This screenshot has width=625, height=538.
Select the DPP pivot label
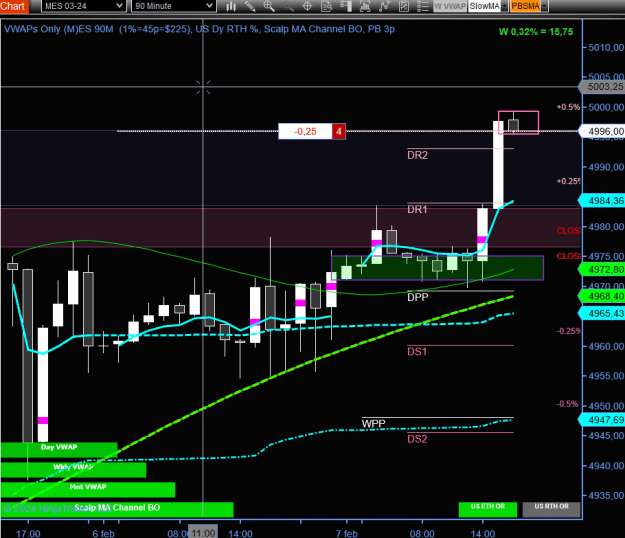point(418,297)
